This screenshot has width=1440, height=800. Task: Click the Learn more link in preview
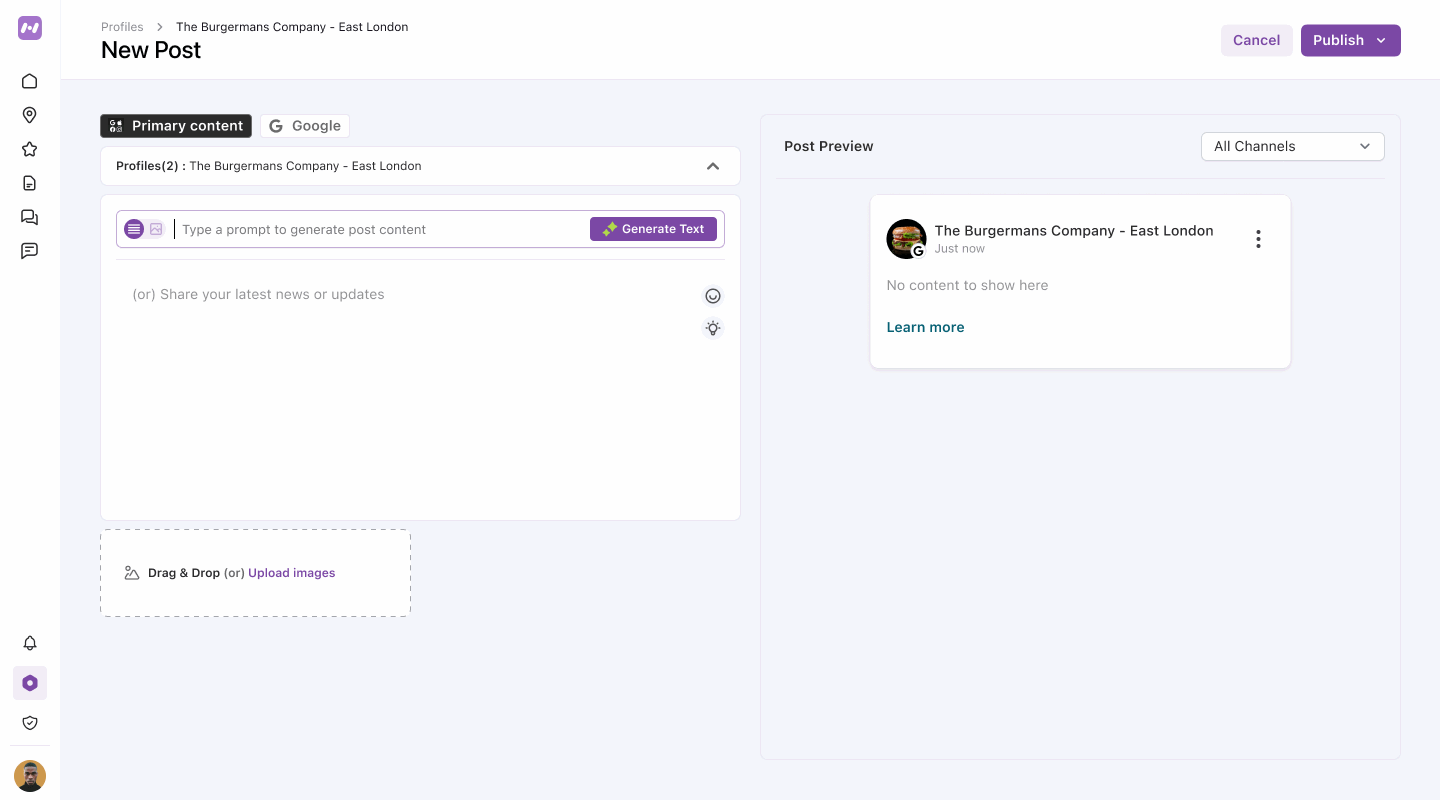[x=926, y=327]
